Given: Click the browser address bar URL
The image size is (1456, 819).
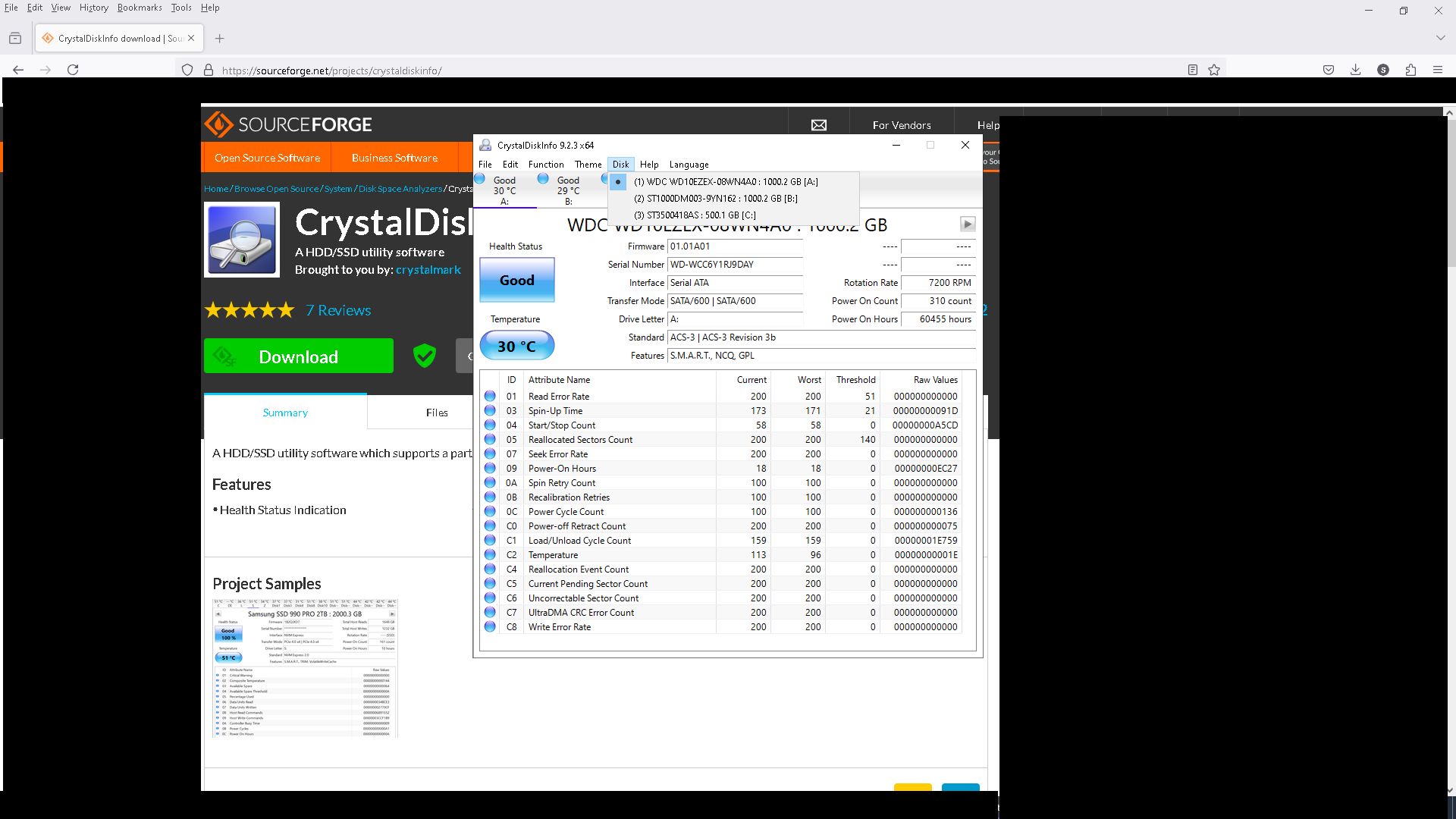Looking at the screenshot, I should 331,71.
